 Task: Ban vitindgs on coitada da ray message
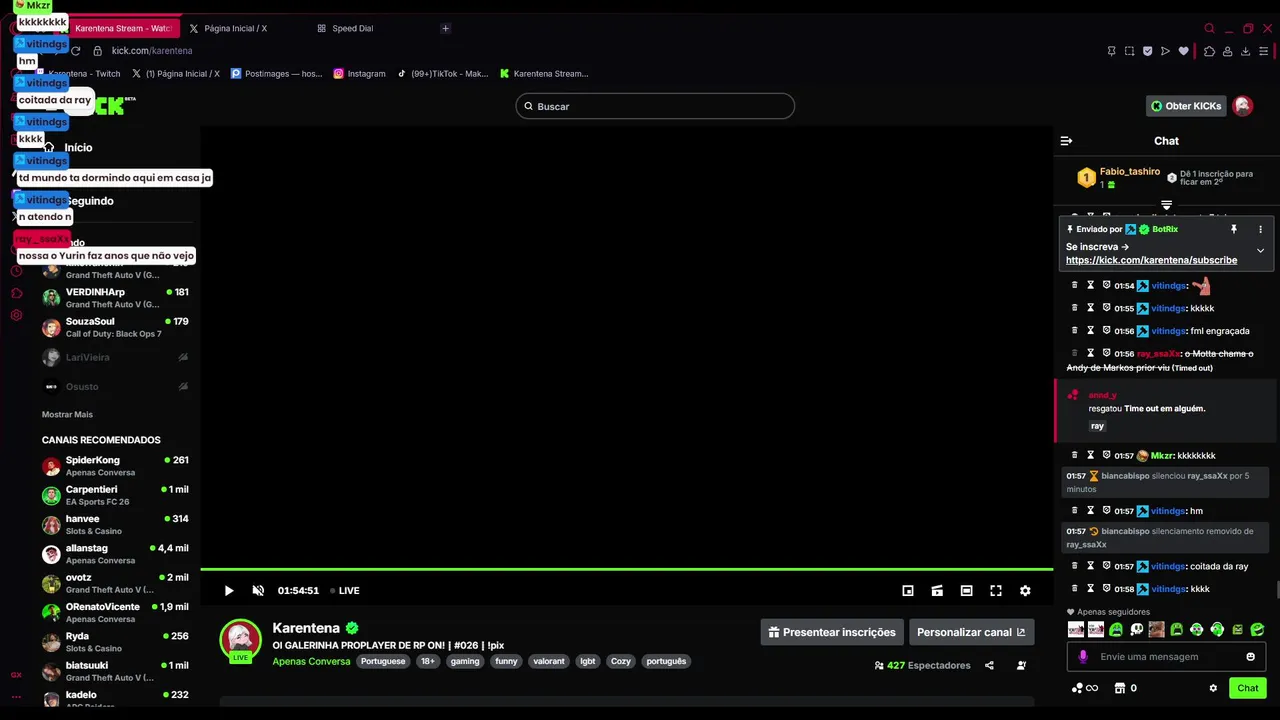pyautogui.click(x=1107, y=566)
